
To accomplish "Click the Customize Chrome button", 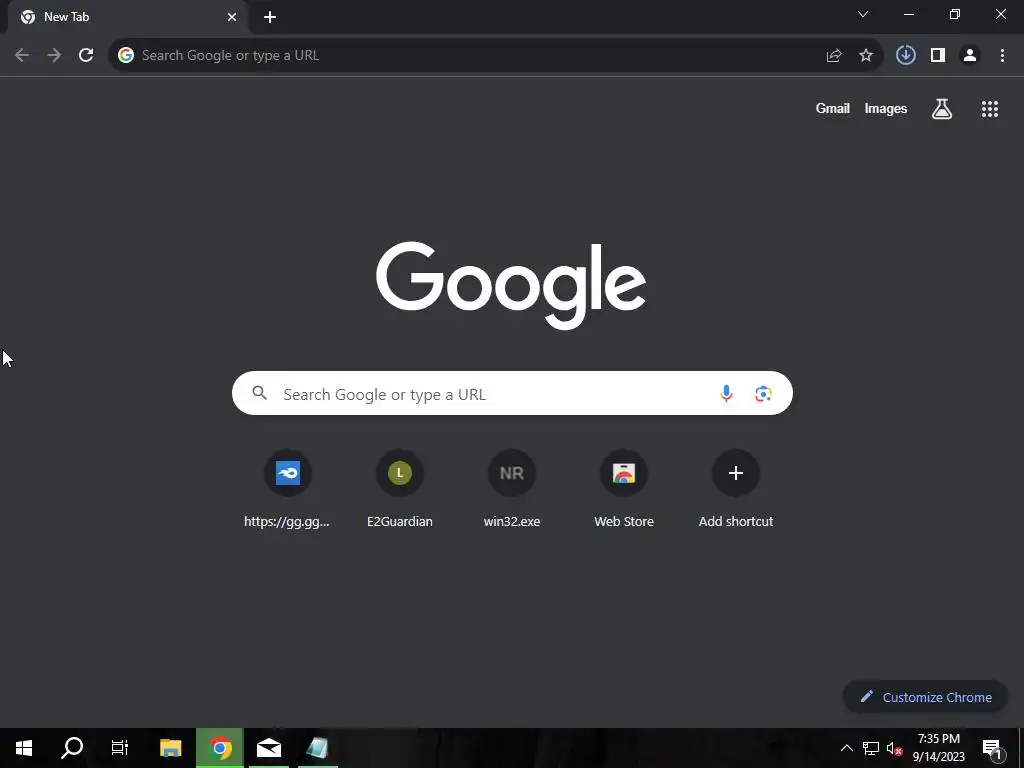I will pos(925,697).
